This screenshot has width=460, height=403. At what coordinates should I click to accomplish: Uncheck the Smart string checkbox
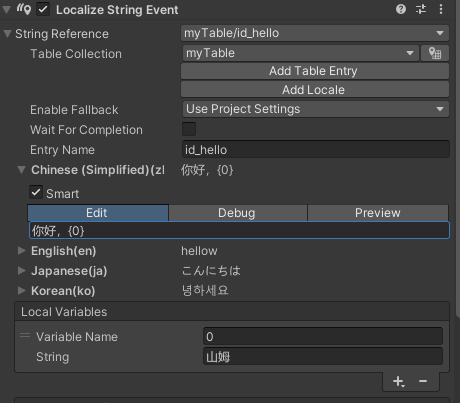point(36,192)
